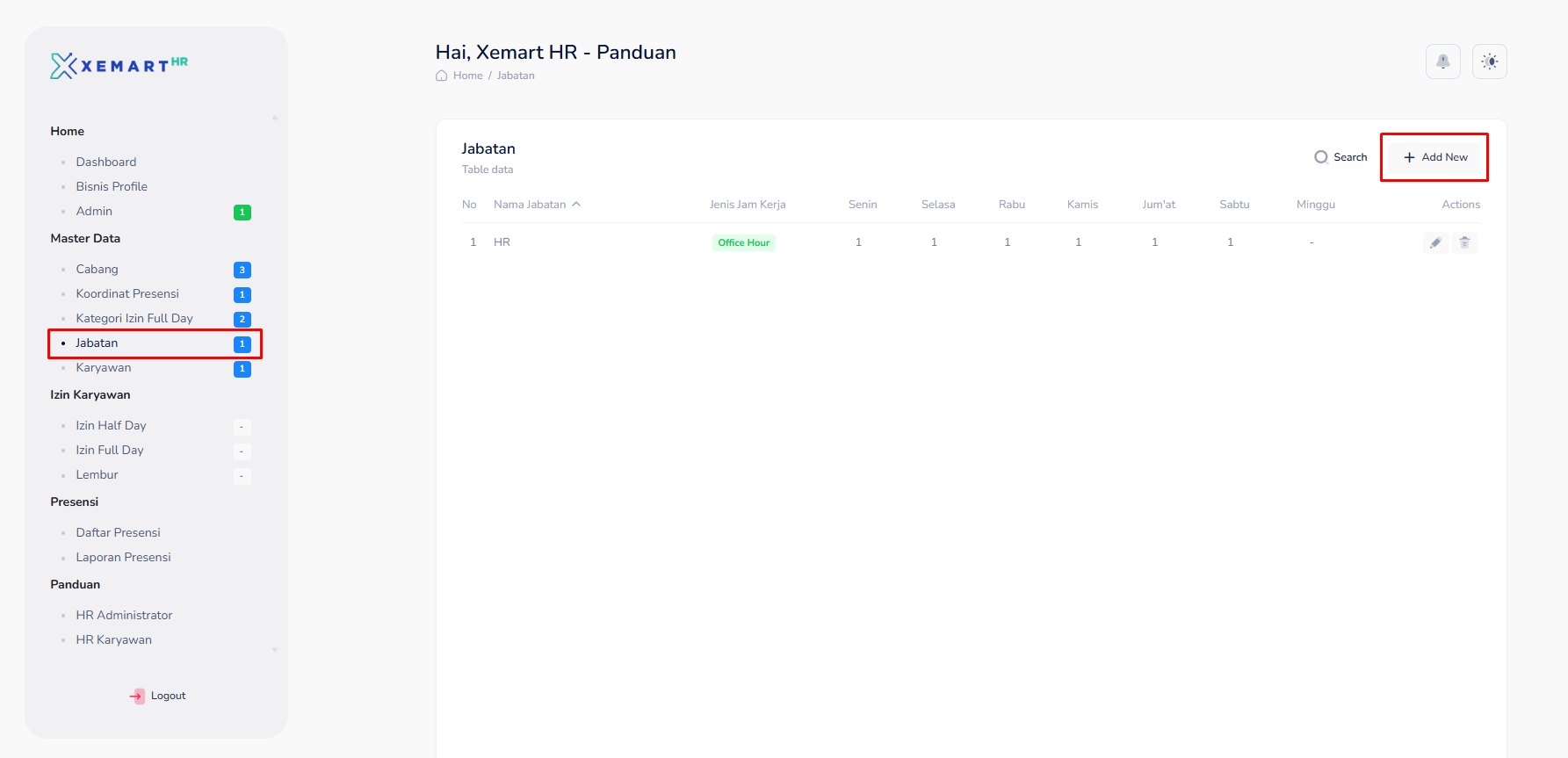Open Laporan Presensi report page
1568x758 pixels.
123,557
